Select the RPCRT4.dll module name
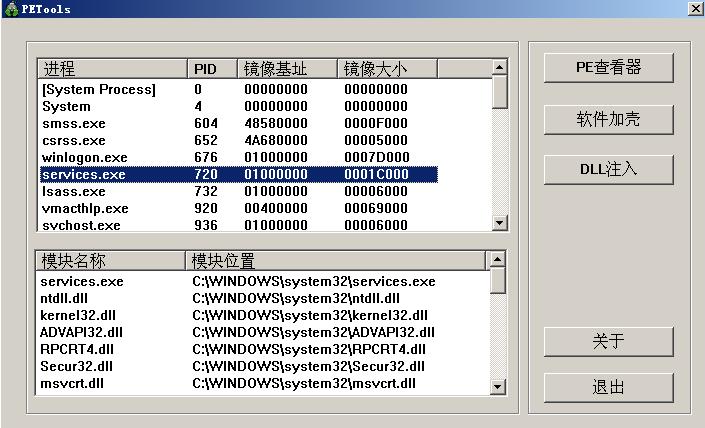 tap(77, 350)
